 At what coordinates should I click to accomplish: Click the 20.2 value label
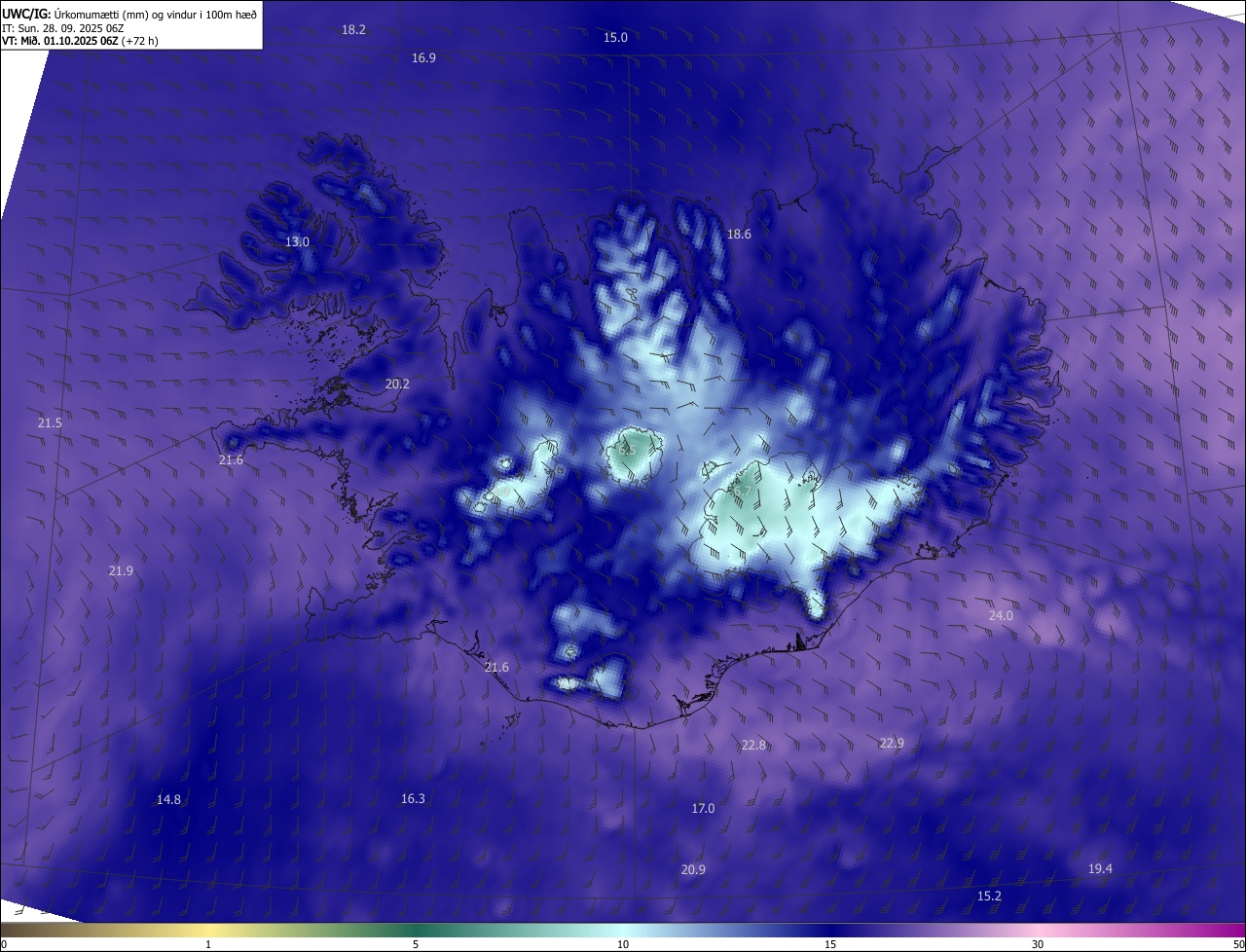(x=397, y=384)
